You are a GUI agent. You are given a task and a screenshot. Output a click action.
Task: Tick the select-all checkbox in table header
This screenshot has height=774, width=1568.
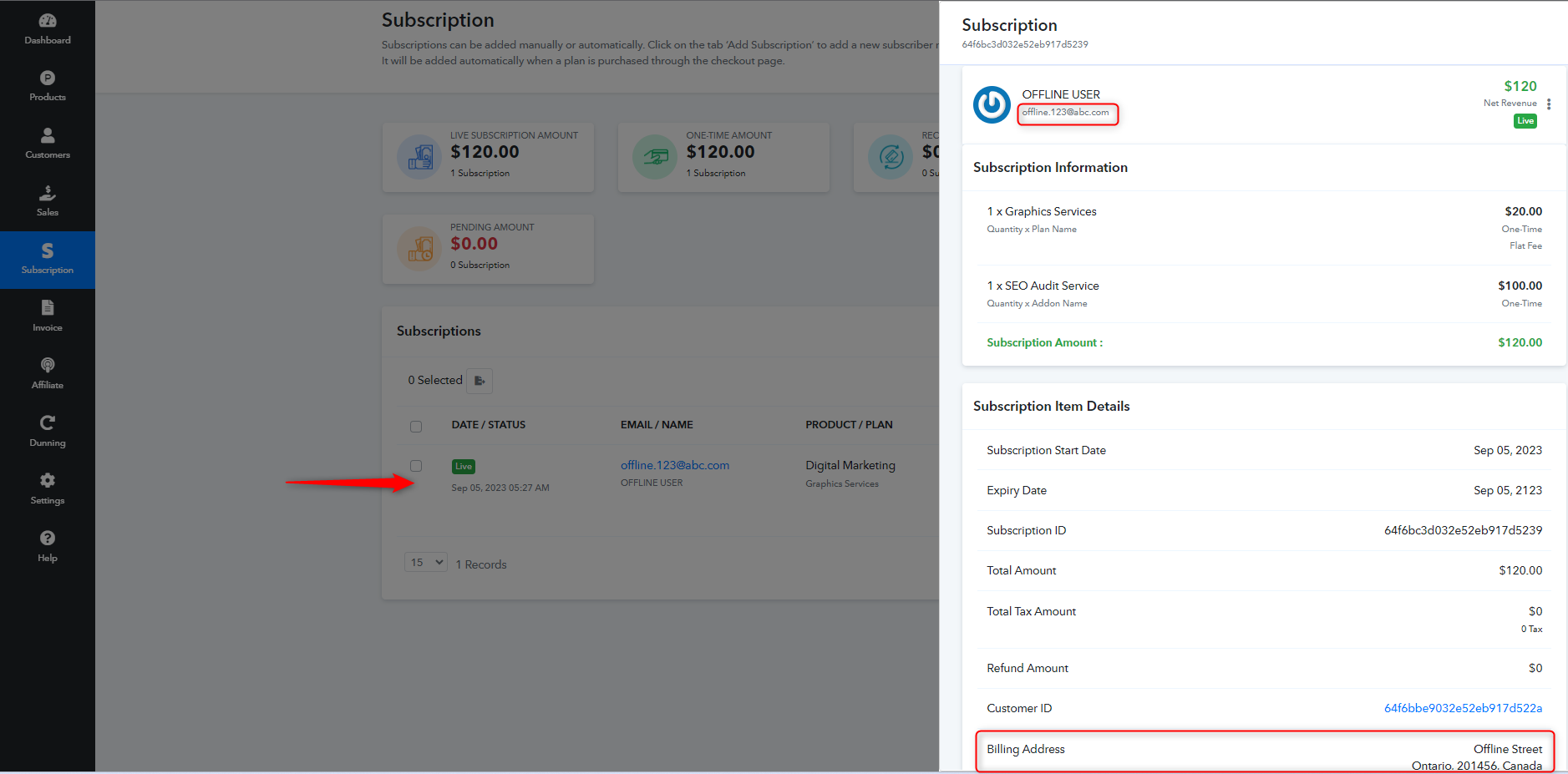(416, 427)
